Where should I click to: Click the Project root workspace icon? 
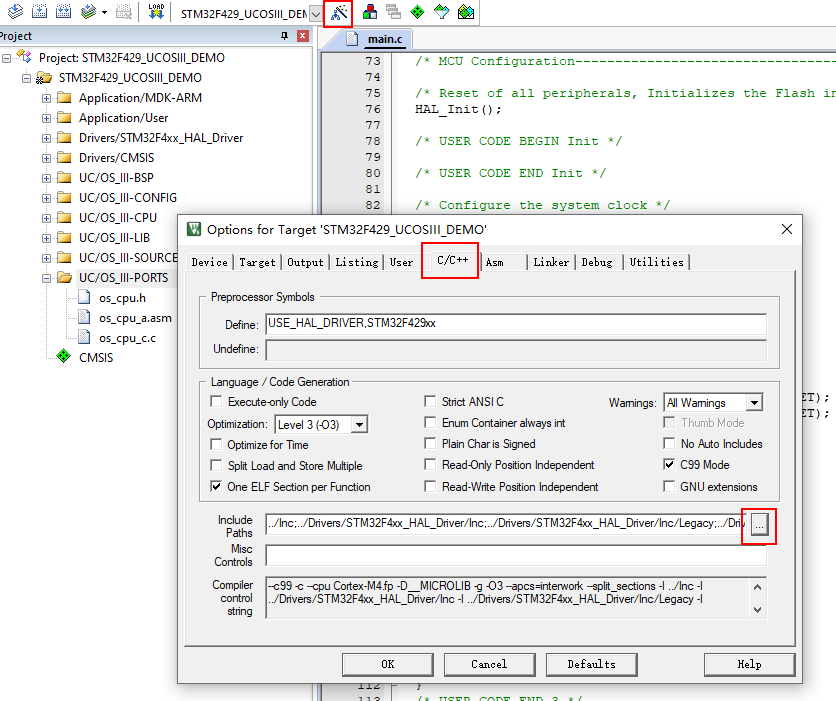24,56
